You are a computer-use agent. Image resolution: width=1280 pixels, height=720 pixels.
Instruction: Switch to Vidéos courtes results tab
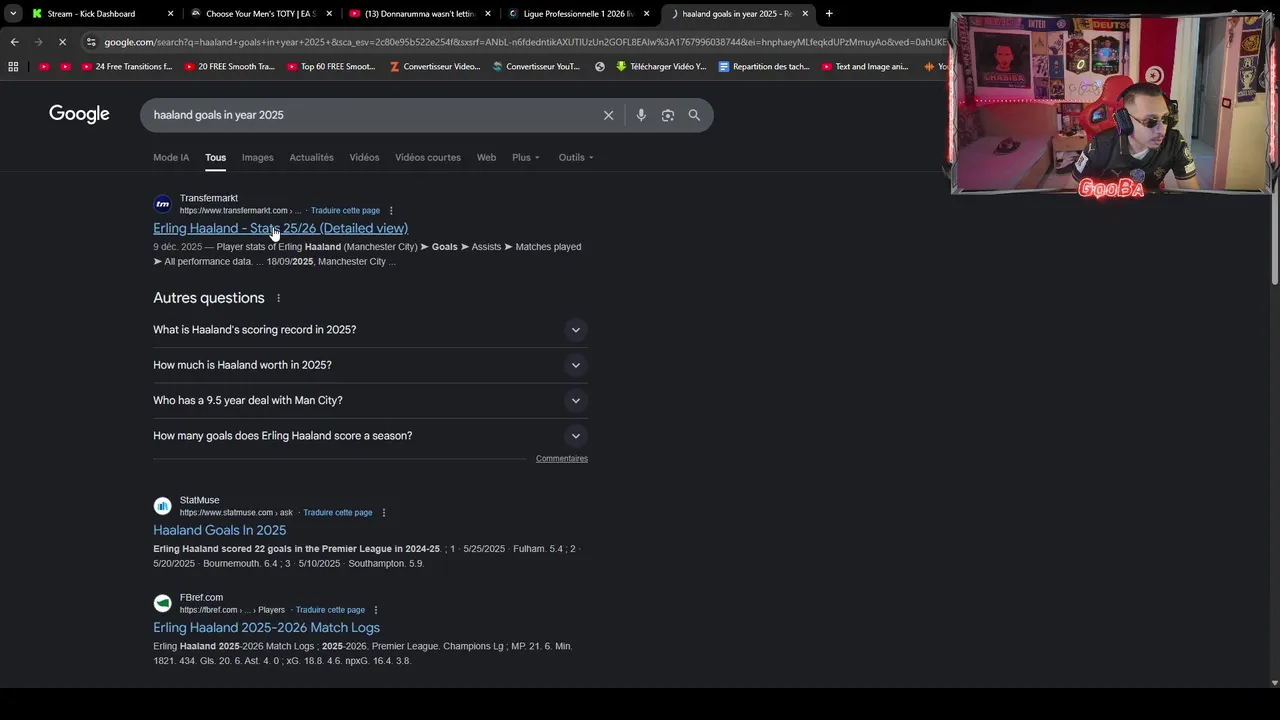click(x=428, y=158)
